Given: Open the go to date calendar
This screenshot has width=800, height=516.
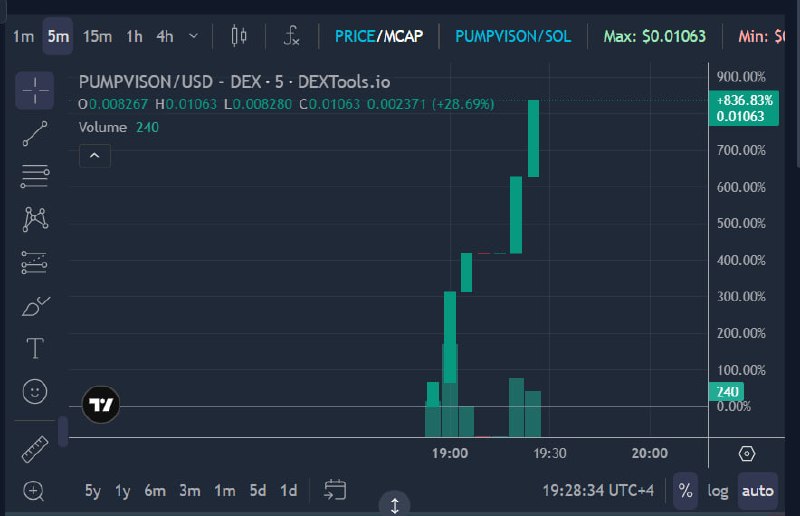Looking at the screenshot, I should click(x=335, y=490).
